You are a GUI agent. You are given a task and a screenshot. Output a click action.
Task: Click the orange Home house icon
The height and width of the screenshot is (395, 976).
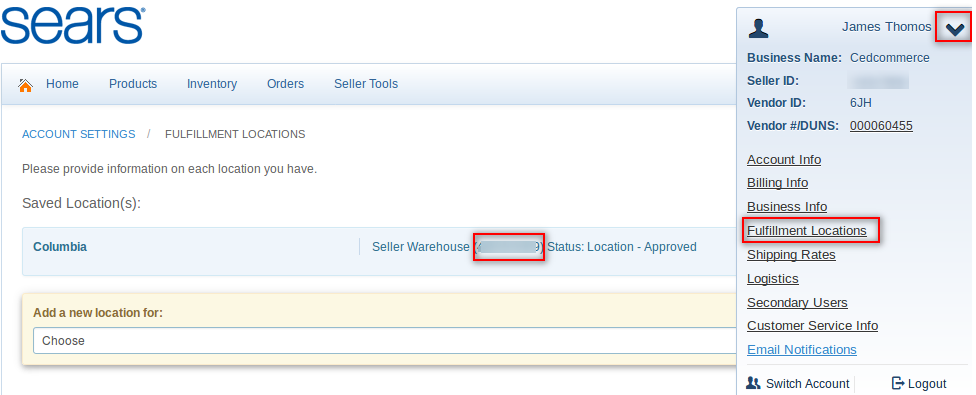click(26, 85)
